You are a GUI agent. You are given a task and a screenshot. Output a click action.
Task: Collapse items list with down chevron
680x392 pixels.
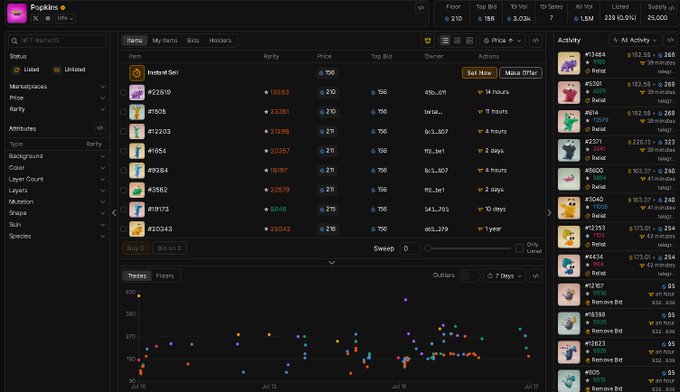[332, 262]
